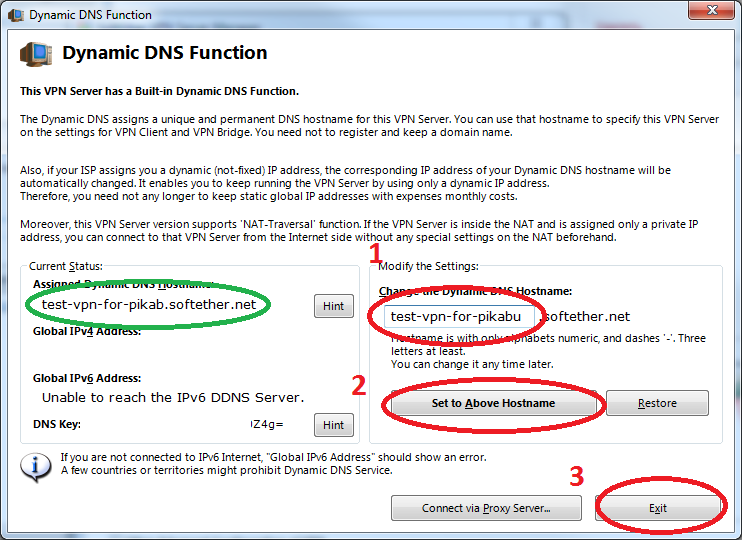Click the 'Global IPv4 Address:' label
Viewport: 742px width, 540px height.
point(87,331)
